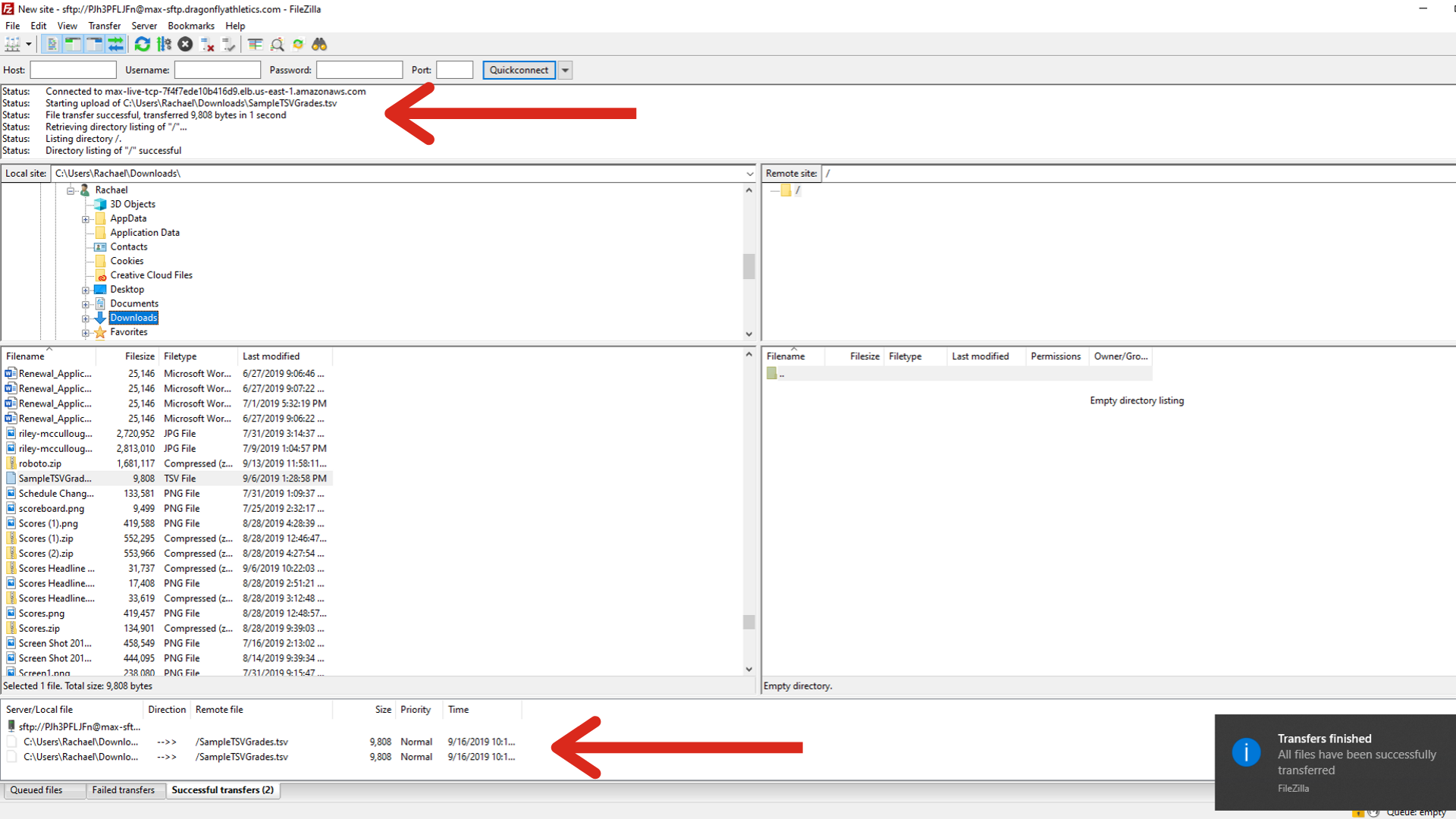The width and height of the screenshot is (1456, 819).
Task: Click the Quickconnect button
Action: 519,70
